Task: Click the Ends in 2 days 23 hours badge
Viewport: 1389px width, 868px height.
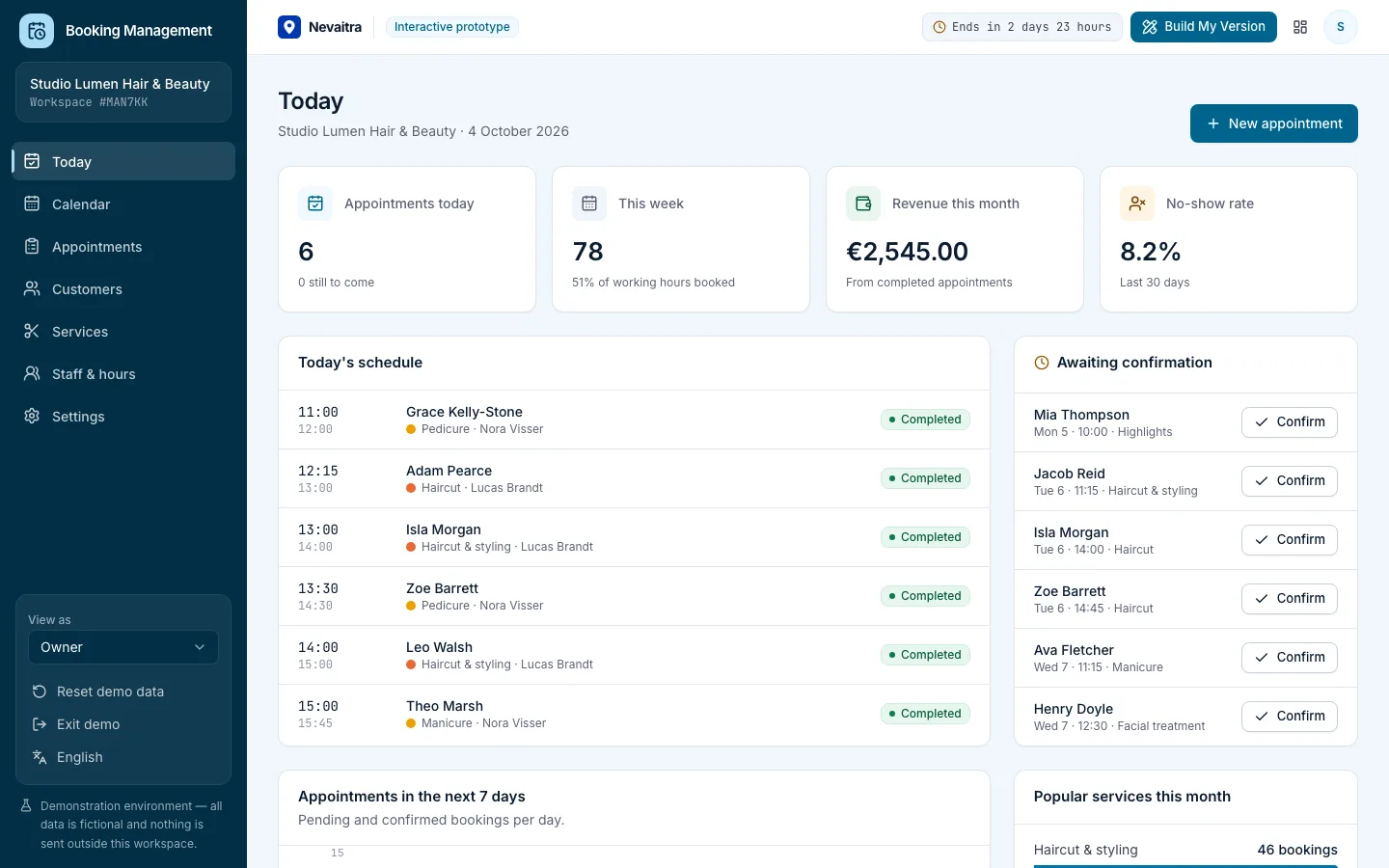Action: [1021, 27]
